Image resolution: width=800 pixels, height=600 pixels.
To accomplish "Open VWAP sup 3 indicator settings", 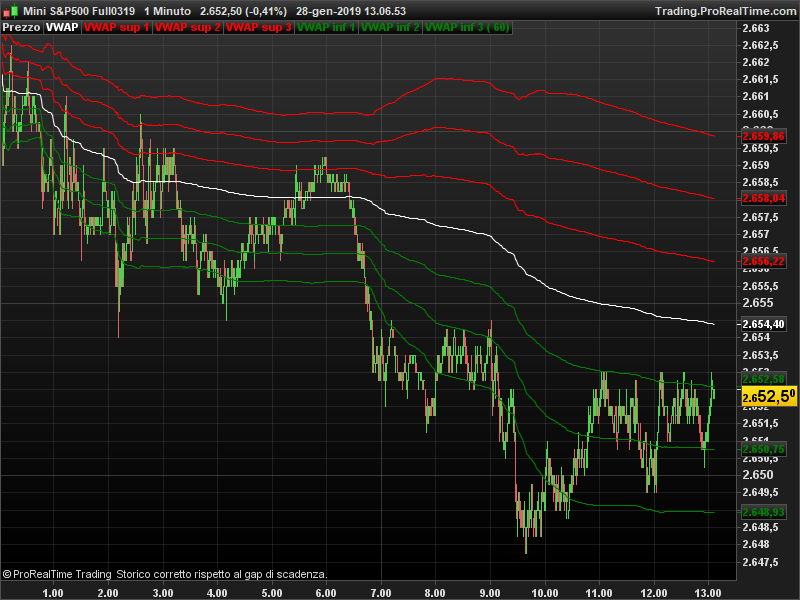I will [258, 28].
